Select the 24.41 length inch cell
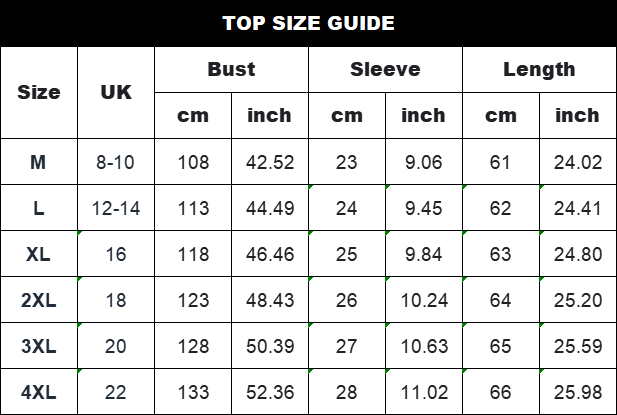 pyautogui.click(x=578, y=208)
